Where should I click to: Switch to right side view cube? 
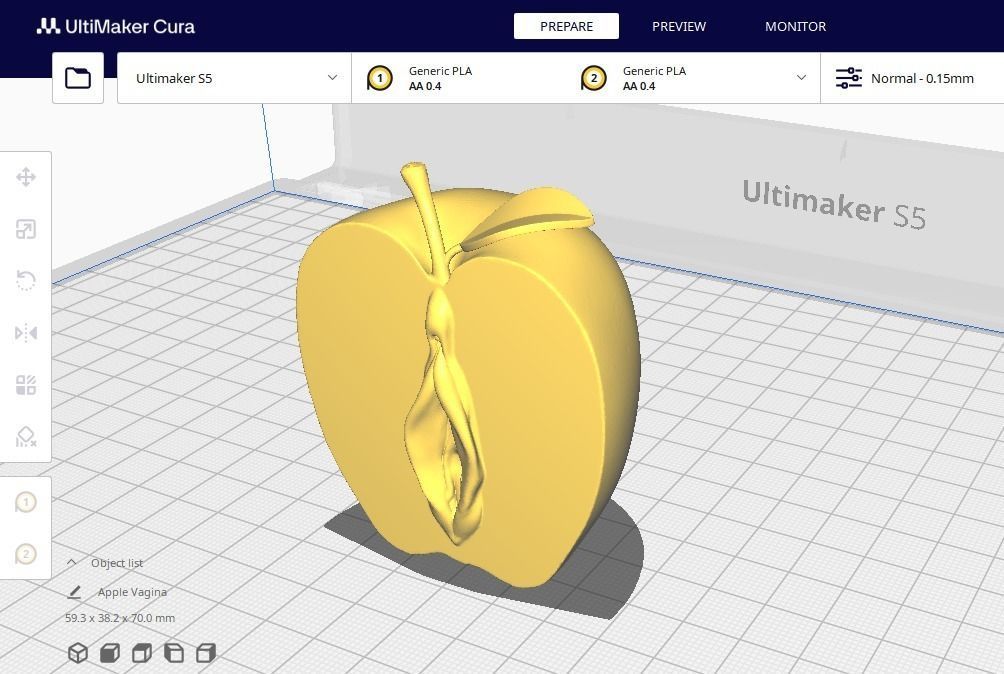[206, 654]
